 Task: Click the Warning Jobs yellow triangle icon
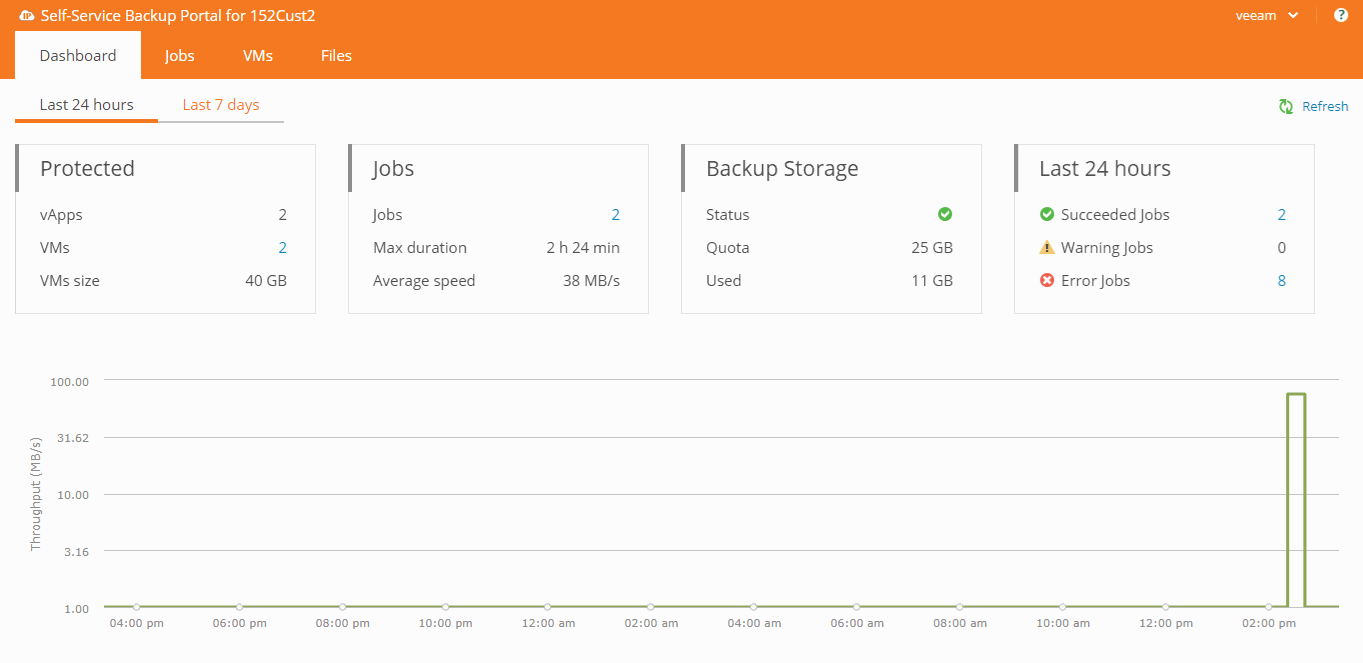click(1047, 248)
